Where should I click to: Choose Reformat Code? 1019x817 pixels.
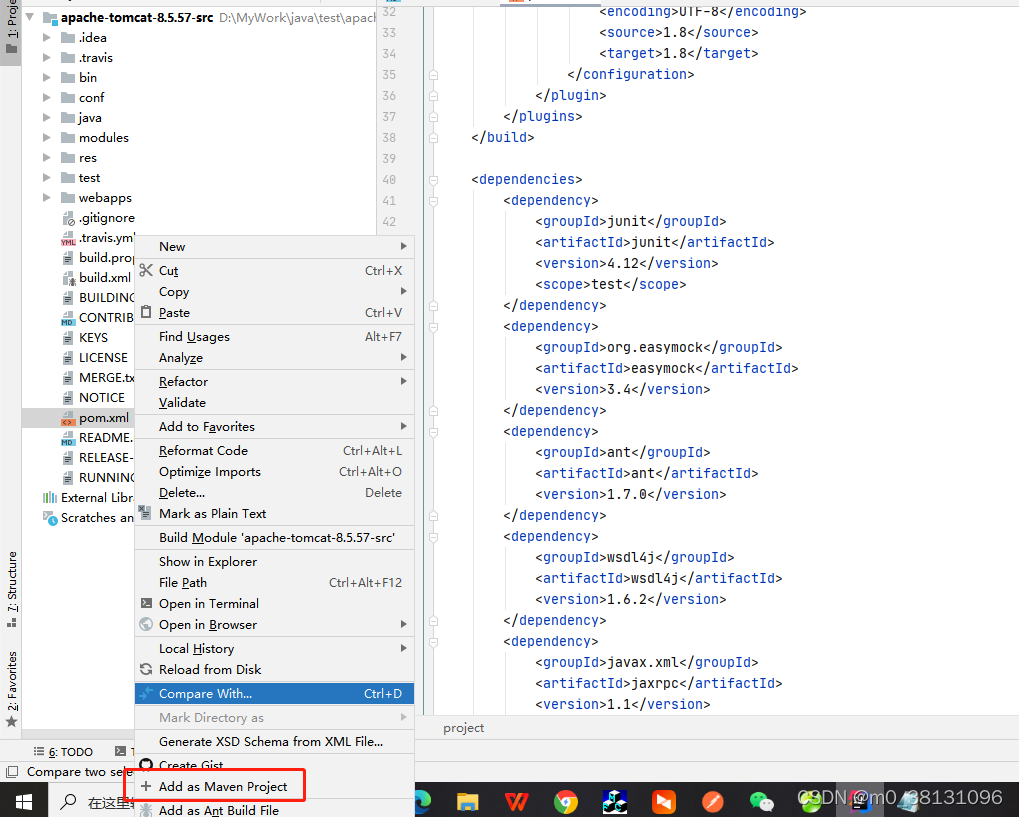point(274,450)
